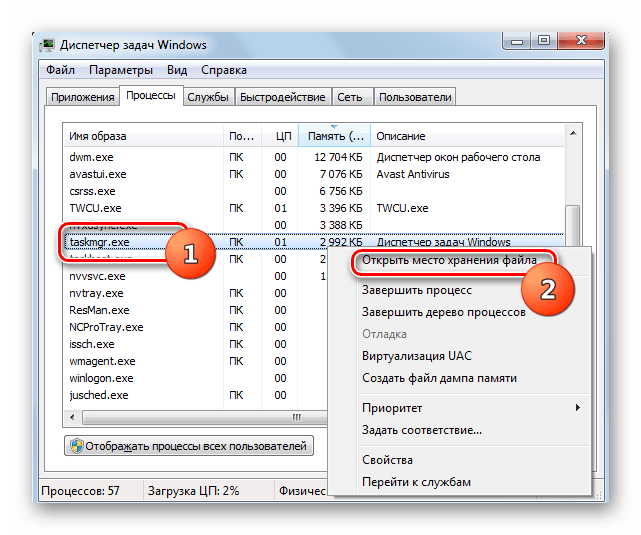Select the nvvsvc.exe process

(x=97, y=276)
